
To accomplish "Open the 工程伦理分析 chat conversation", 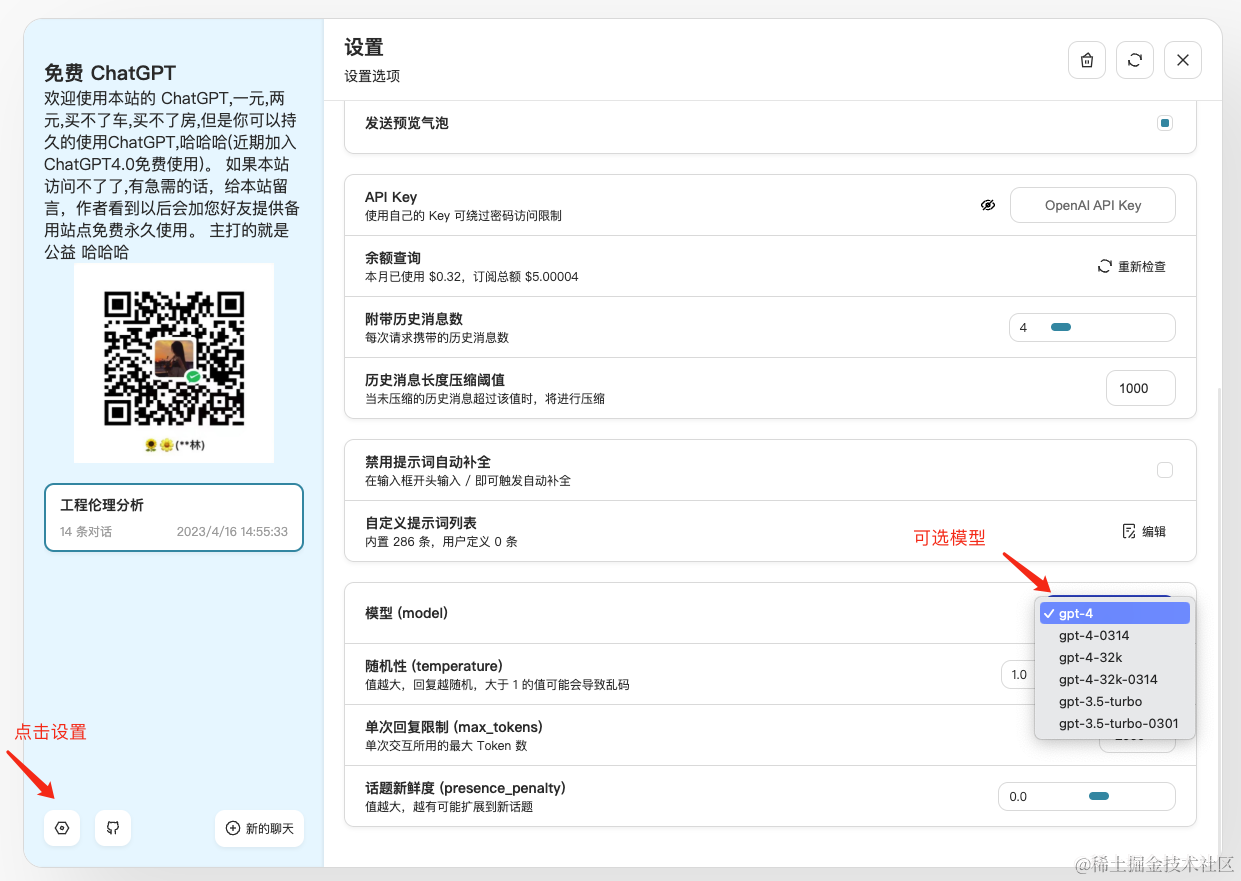I will (174, 518).
